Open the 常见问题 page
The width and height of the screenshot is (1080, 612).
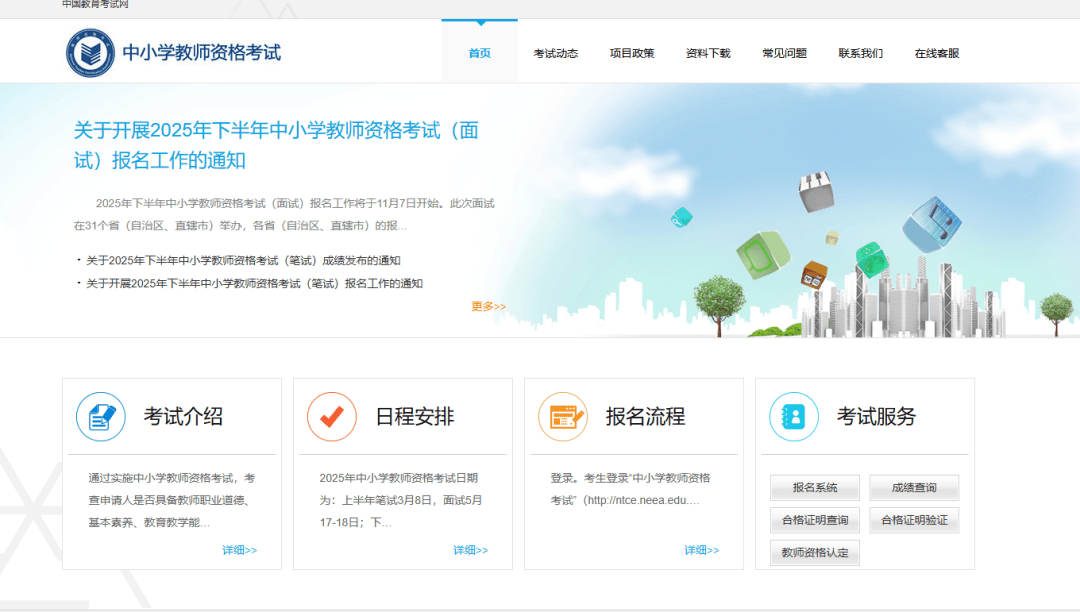pyautogui.click(x=784, y=53)
